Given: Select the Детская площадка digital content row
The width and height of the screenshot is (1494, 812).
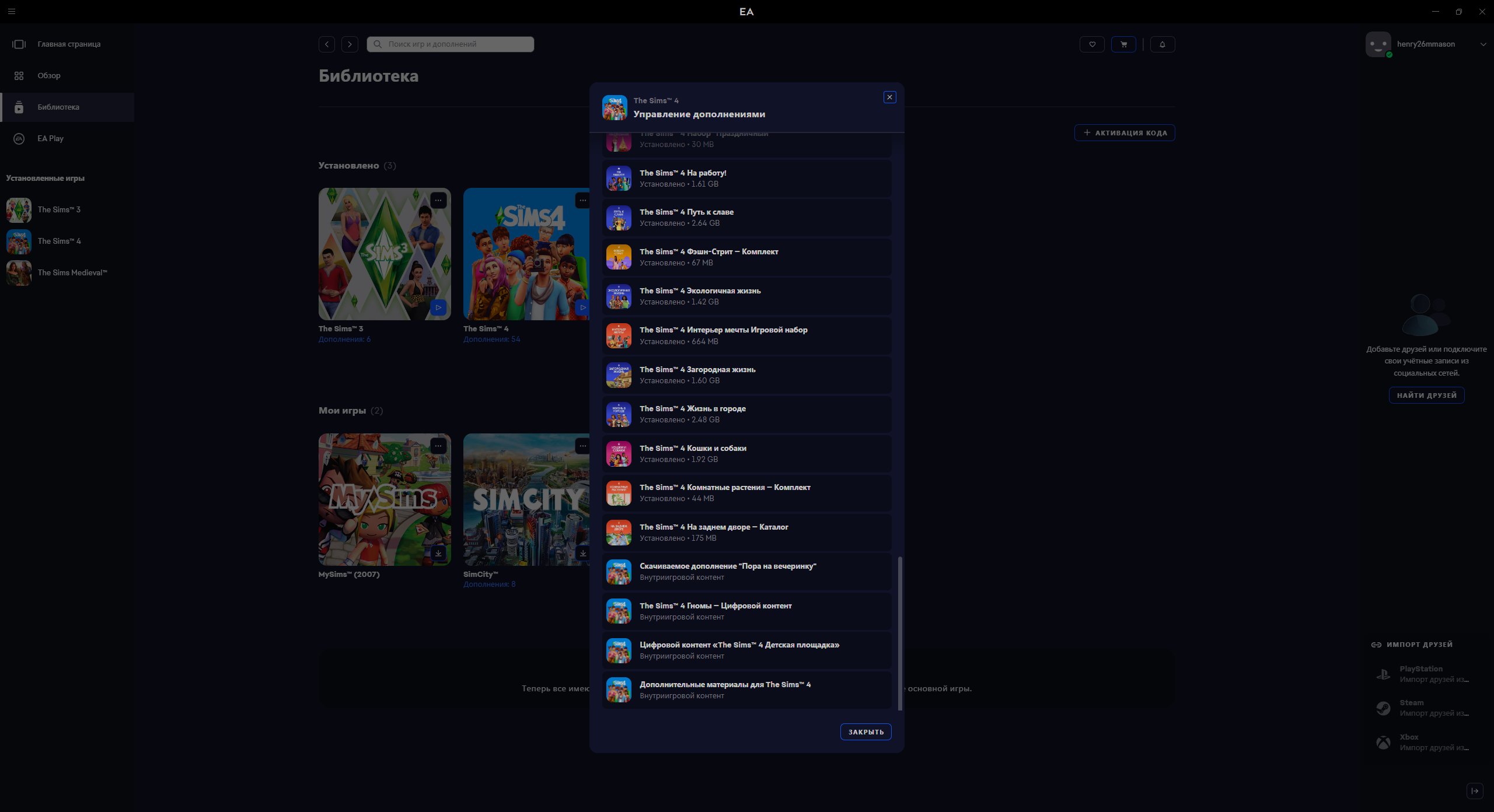Looking at the screenshot, I should click(747, 650).
